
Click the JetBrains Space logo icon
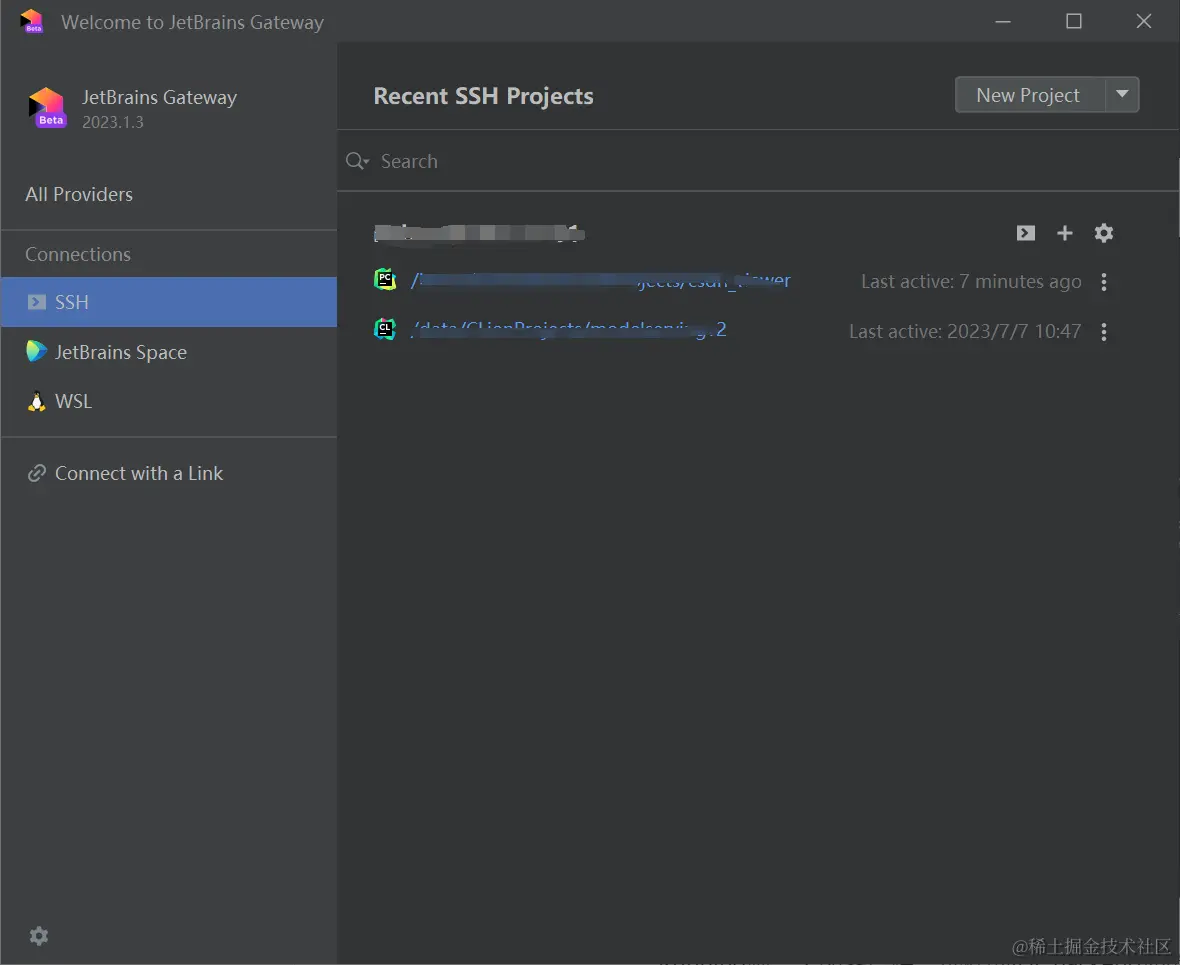[36, 352]
